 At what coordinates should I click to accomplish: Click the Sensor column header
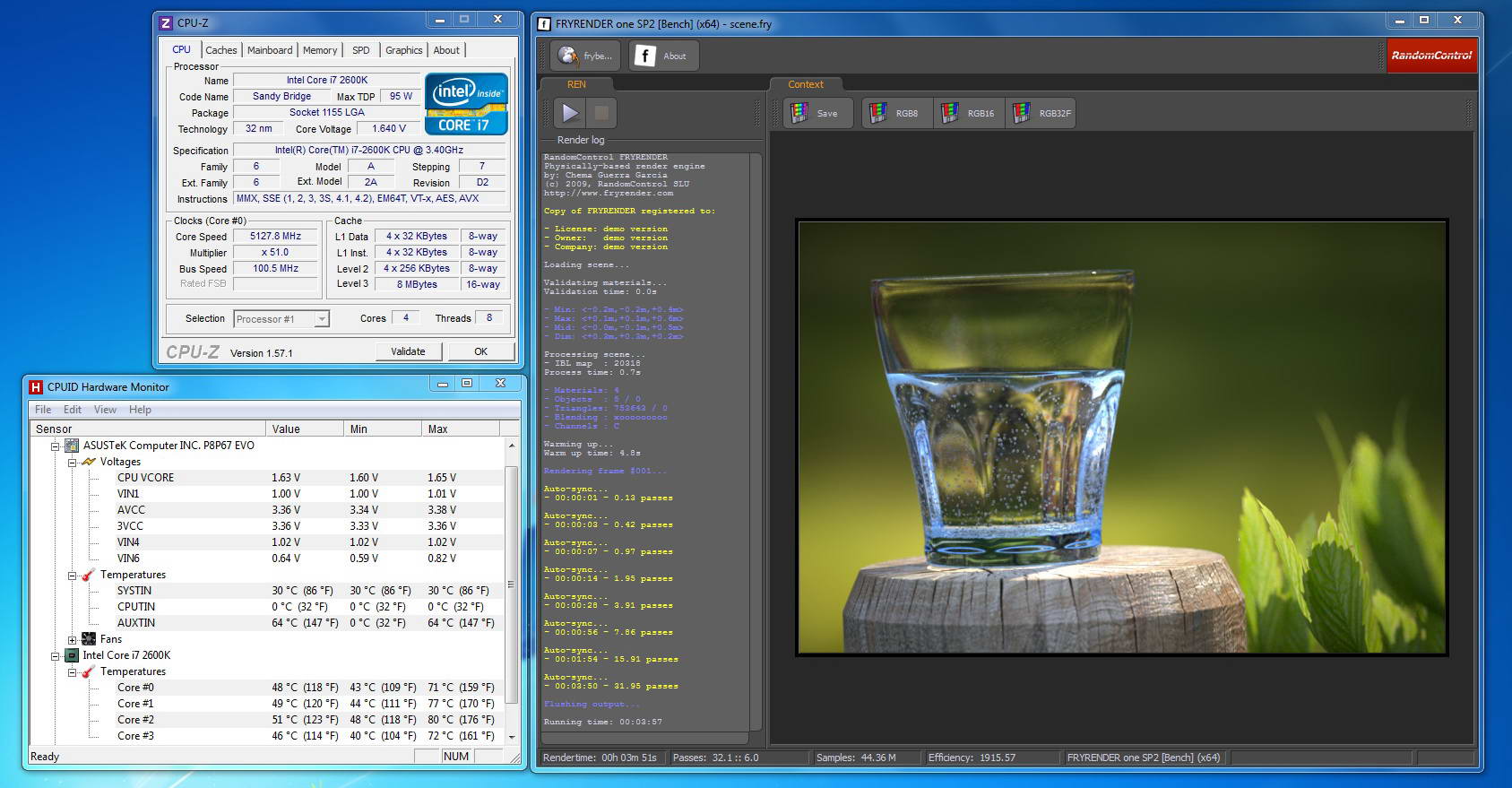(x=148, y=429)
